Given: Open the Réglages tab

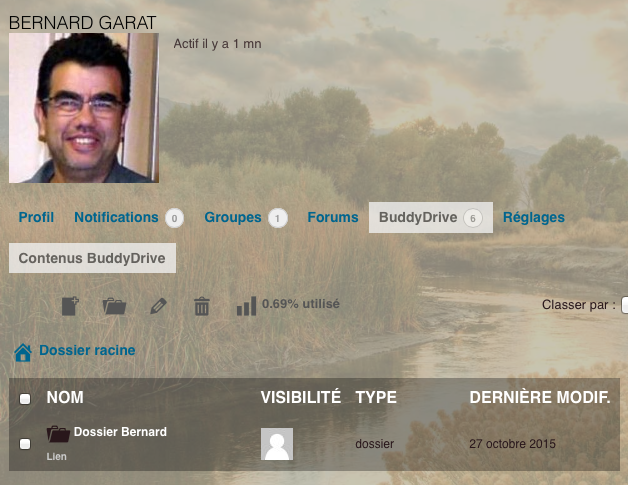Looking at the screenshot, I should tap(533, 217).
